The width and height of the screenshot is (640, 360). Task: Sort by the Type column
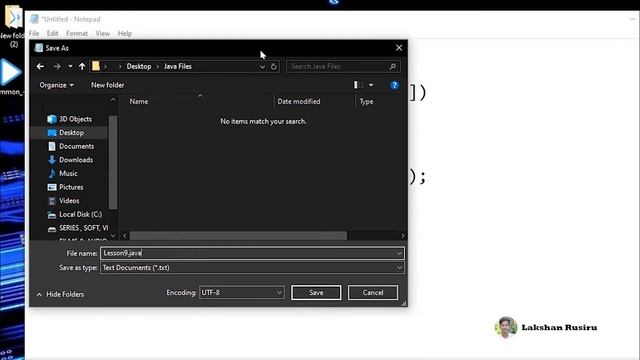(366, 101)
